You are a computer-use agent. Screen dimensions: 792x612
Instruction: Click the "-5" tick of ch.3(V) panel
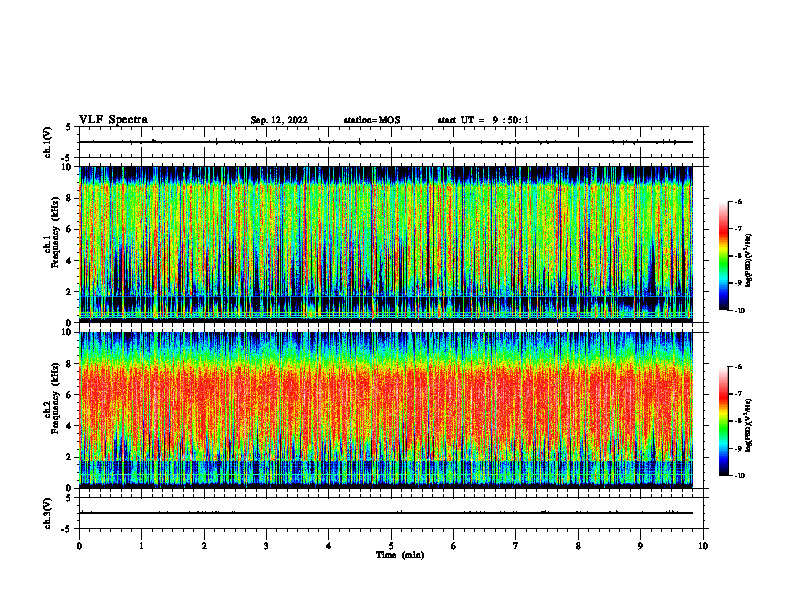click(67, 529)
